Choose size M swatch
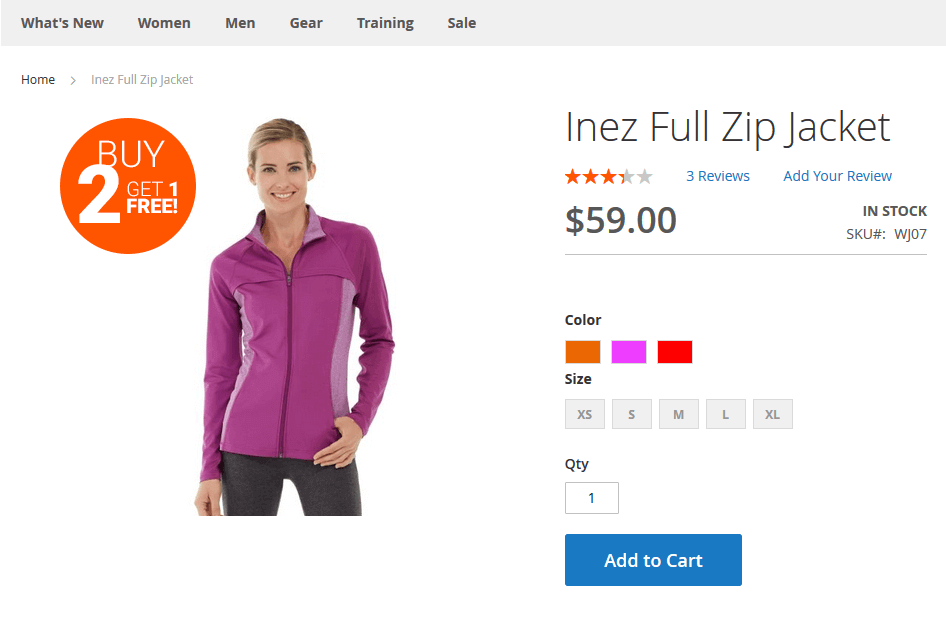 coord(679,414)
